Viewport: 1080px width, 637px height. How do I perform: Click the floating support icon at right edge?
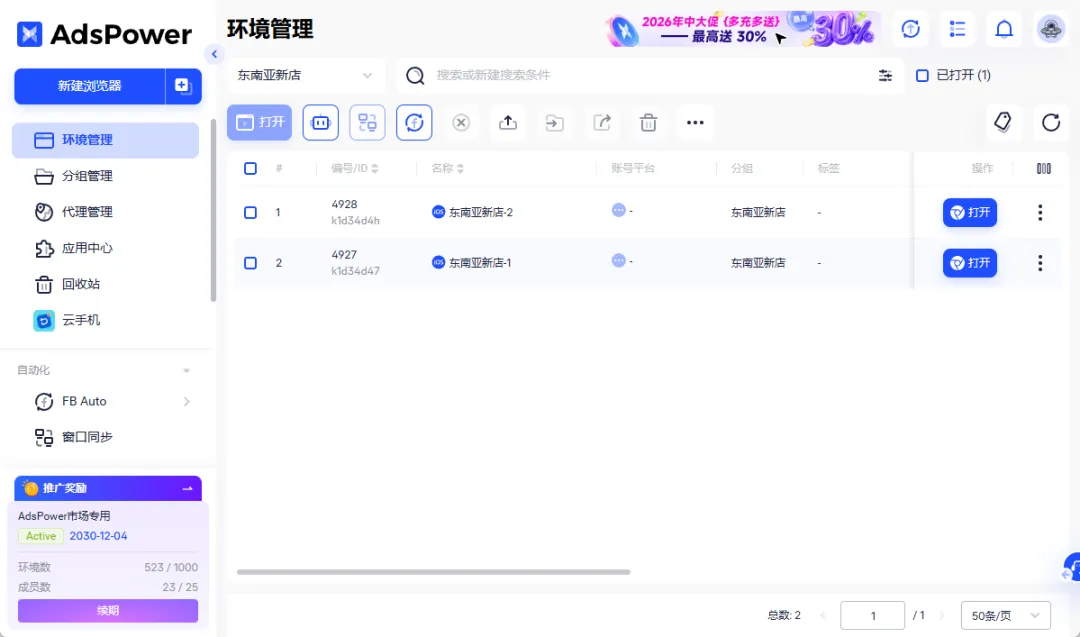click(x=1071, y=567)
